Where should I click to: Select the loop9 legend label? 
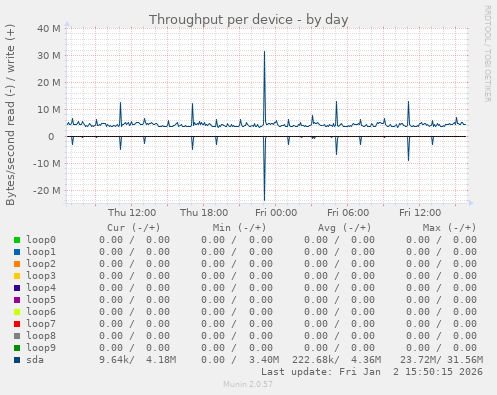pos(41,348)
